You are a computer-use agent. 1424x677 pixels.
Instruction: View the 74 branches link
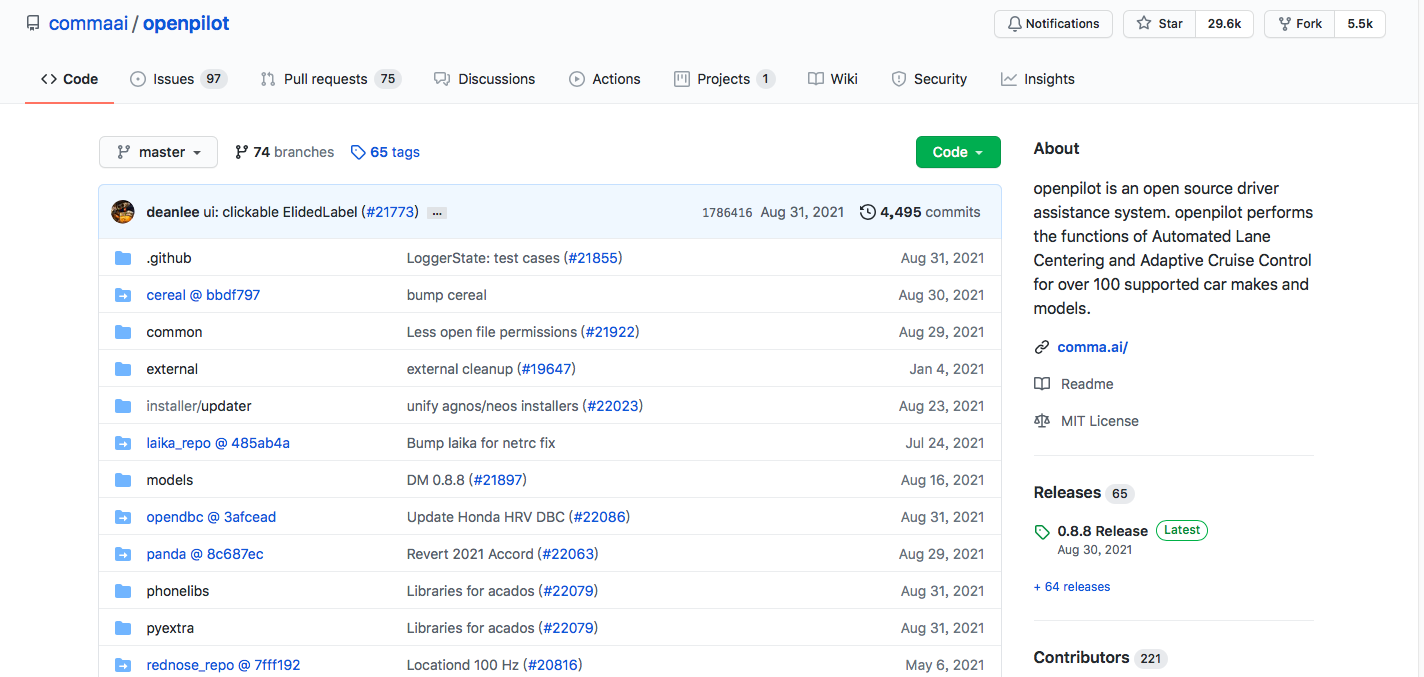tap(284, 152)
